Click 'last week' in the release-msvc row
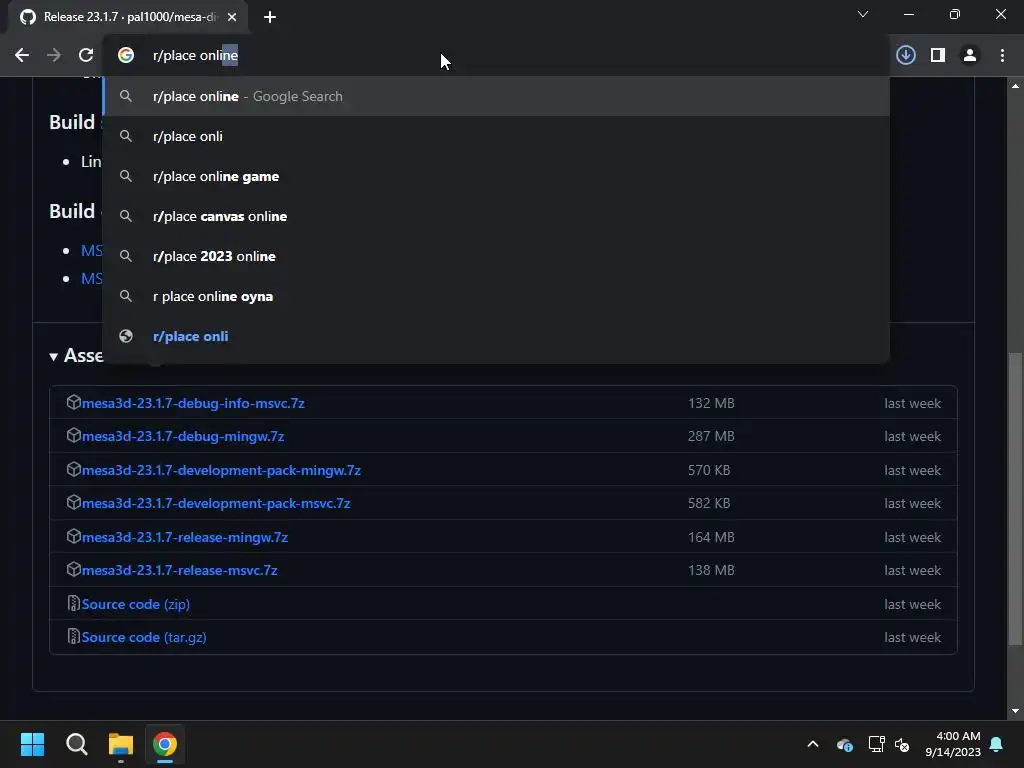 tap(912, 570)
